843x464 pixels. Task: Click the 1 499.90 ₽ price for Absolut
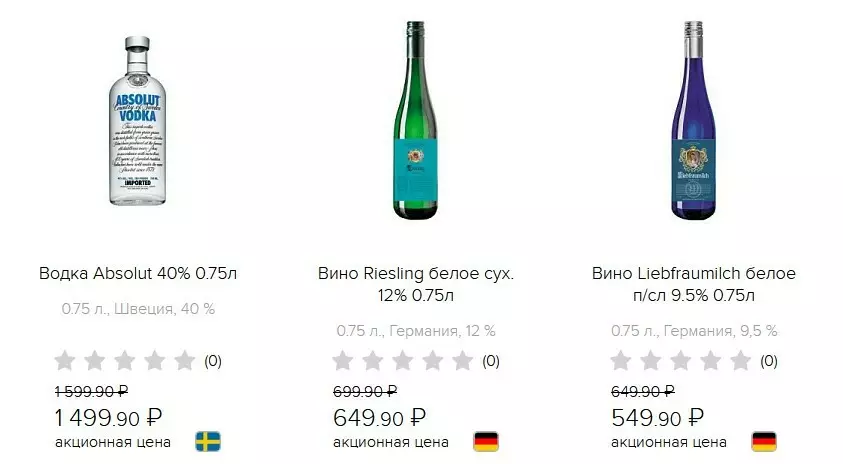click(108, 417)
